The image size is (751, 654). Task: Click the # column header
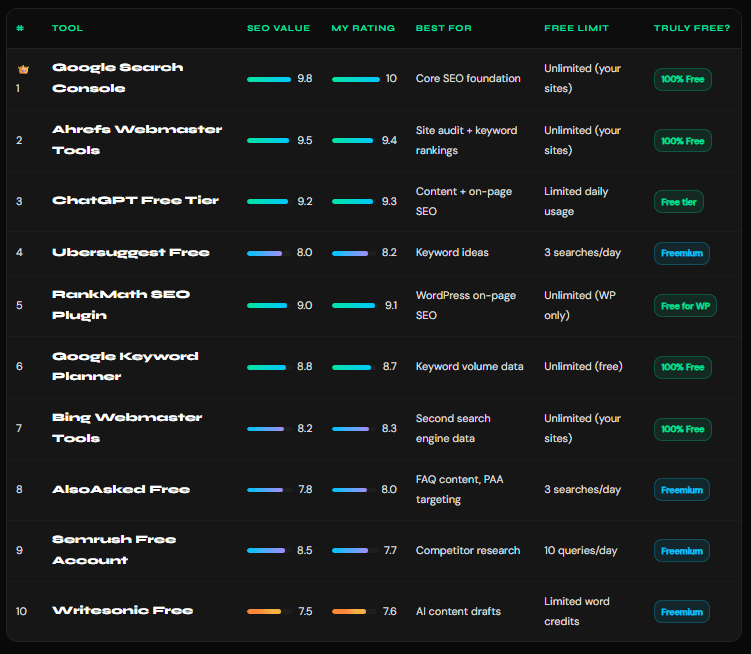pos(20,28)
